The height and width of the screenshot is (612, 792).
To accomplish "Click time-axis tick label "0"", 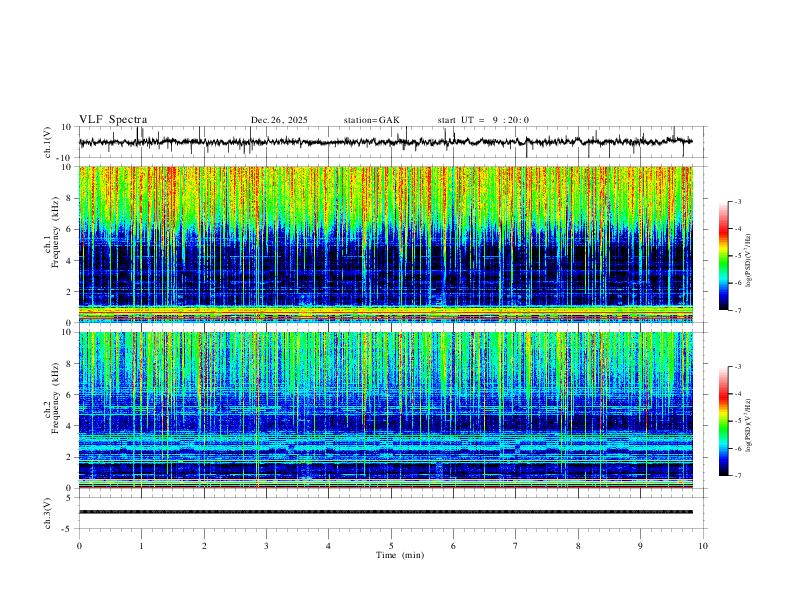I will (x=79, y=546).
